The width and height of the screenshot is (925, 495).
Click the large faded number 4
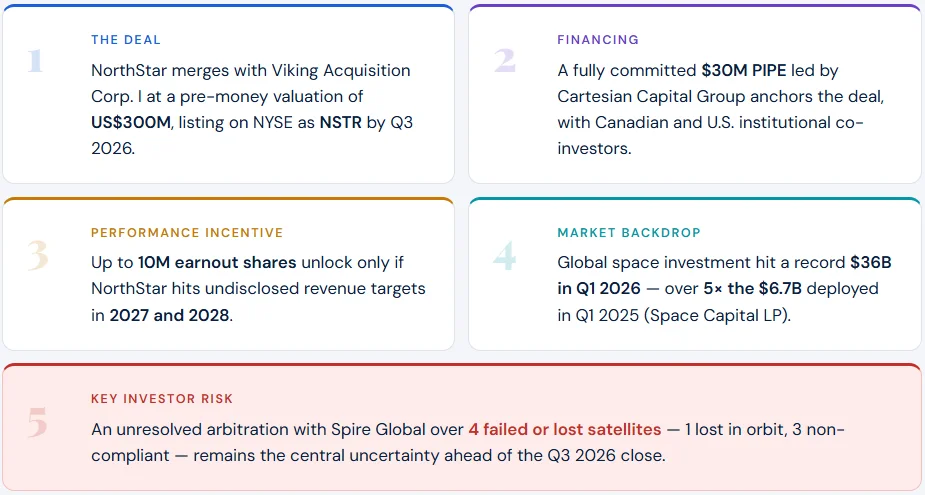click(504, 255)
